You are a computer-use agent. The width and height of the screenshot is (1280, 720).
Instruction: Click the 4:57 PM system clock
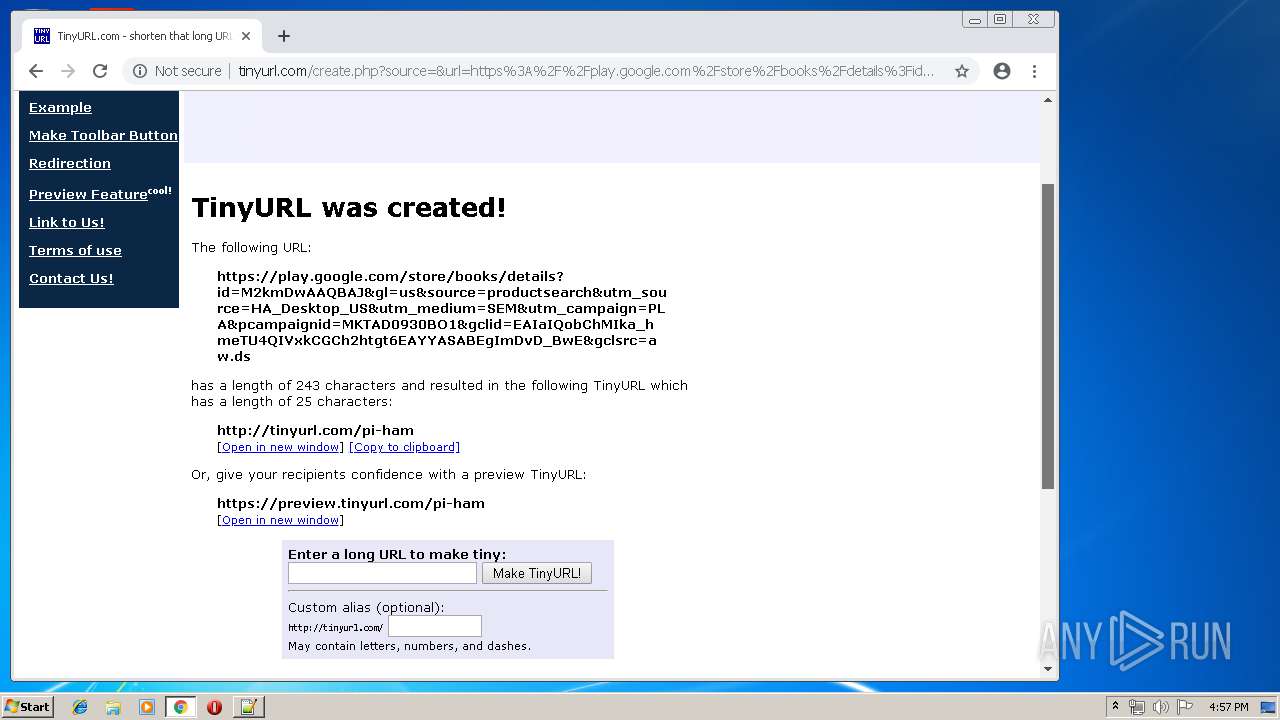point(1229,707)
